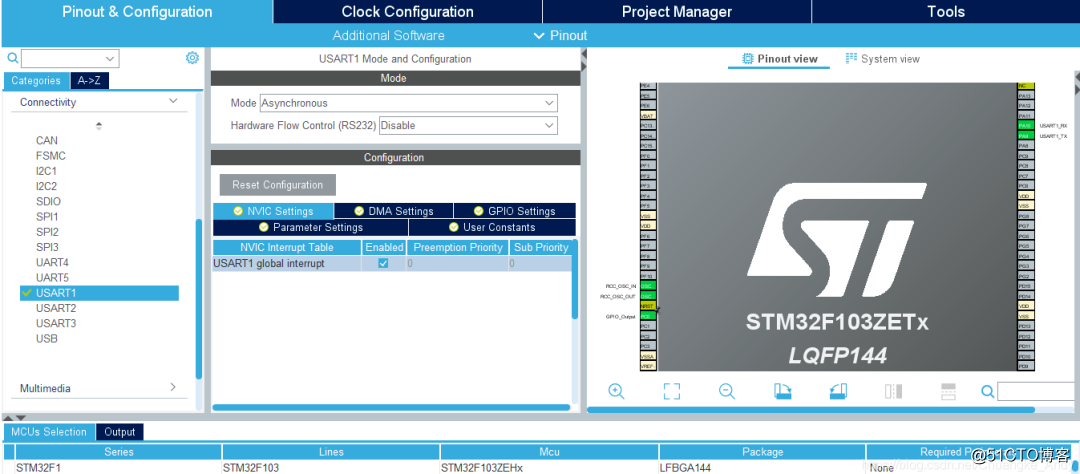
Task: Zoom in on the chip pinout
Action: [x=616, y=391]
